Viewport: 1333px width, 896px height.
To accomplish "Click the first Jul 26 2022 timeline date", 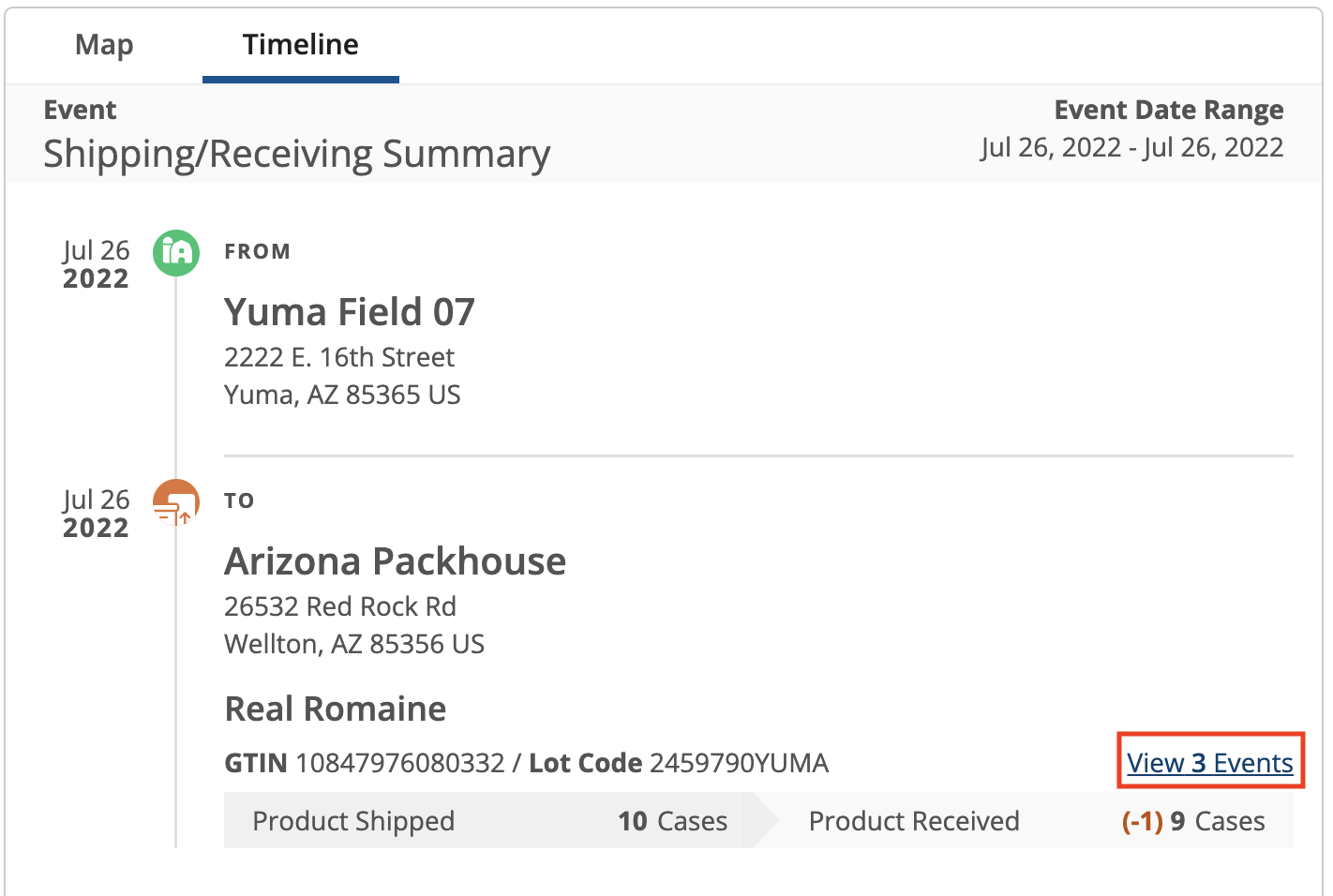I will (96, 264).
